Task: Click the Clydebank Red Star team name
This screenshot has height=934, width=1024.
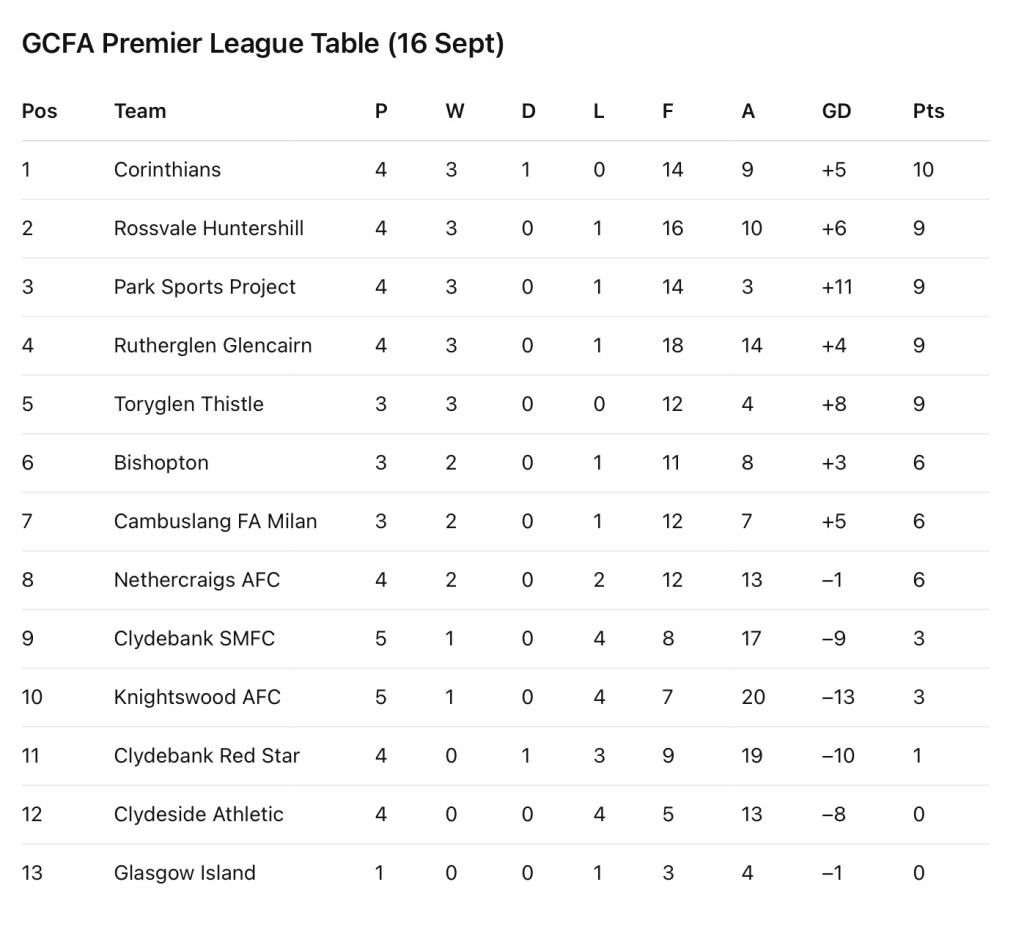Action: click(207, 756)
